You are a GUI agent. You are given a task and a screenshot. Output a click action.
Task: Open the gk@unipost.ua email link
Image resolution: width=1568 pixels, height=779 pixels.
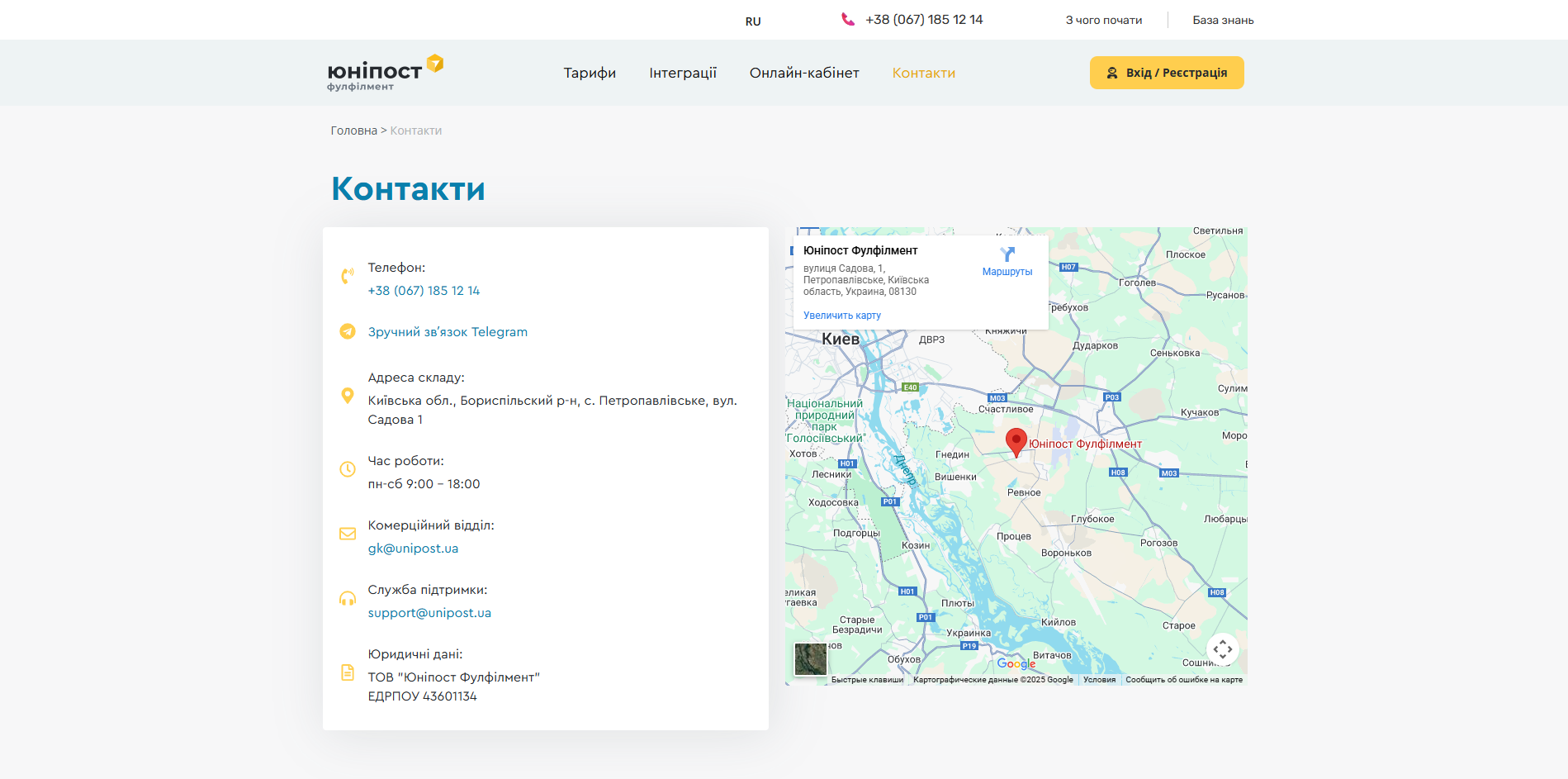coord(413,549)
